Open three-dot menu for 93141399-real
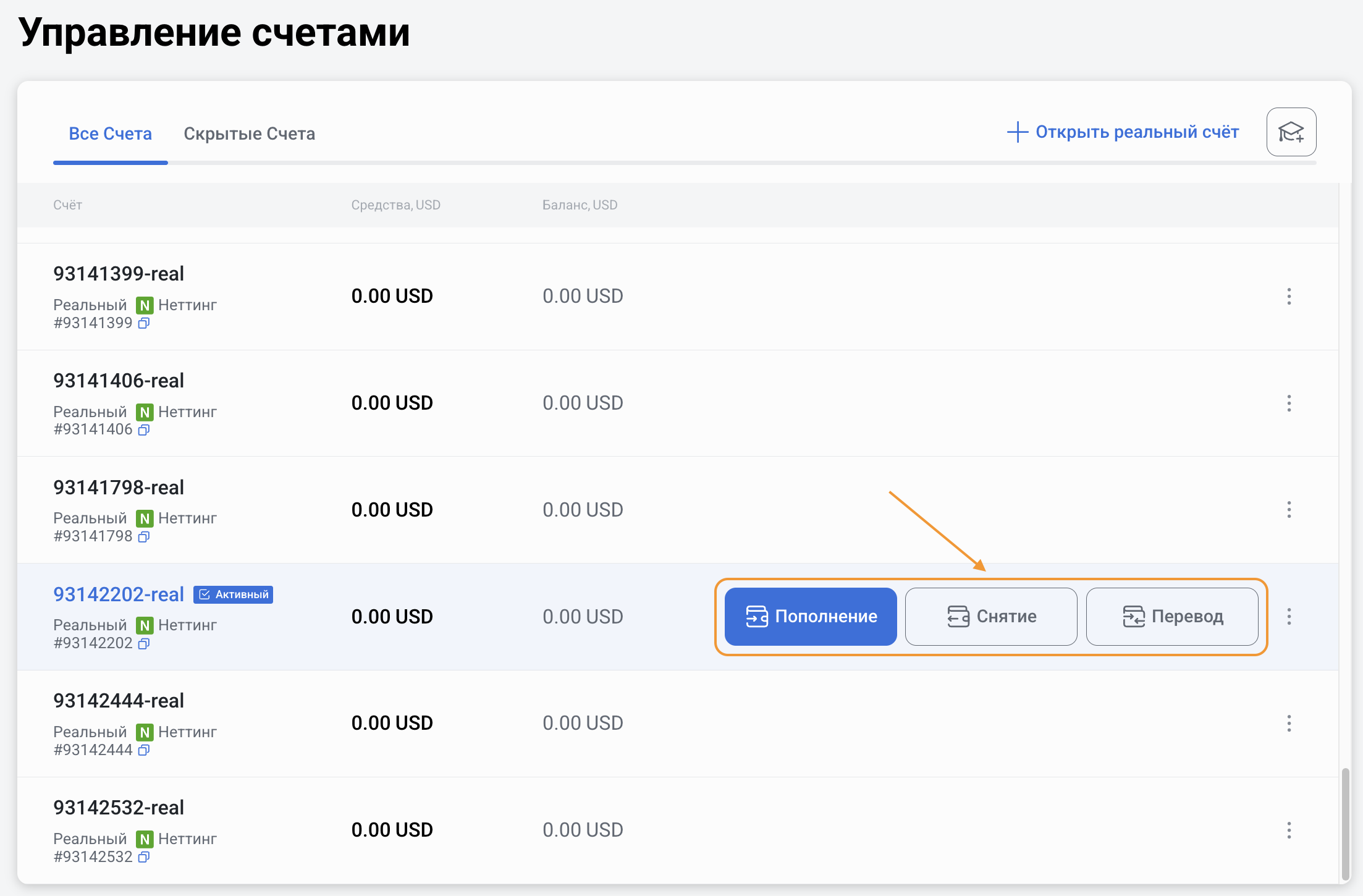This screenshot has height=896, width=1363. [1289, 297]
